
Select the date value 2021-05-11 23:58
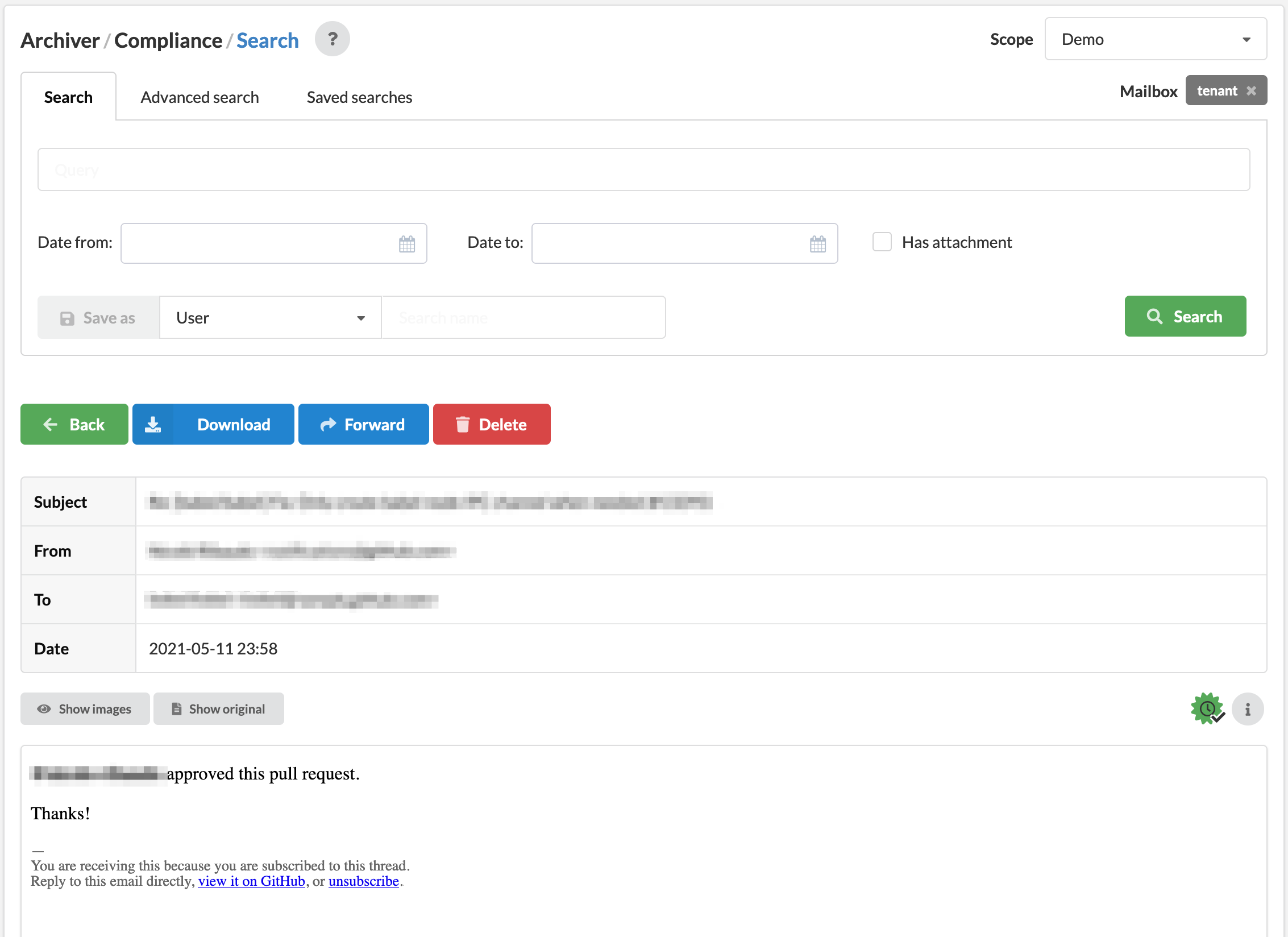coord(213,649)
